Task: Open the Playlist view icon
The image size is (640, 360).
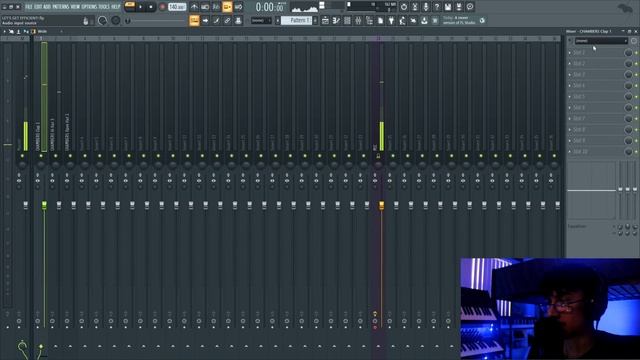Action: tap(325, 20)
